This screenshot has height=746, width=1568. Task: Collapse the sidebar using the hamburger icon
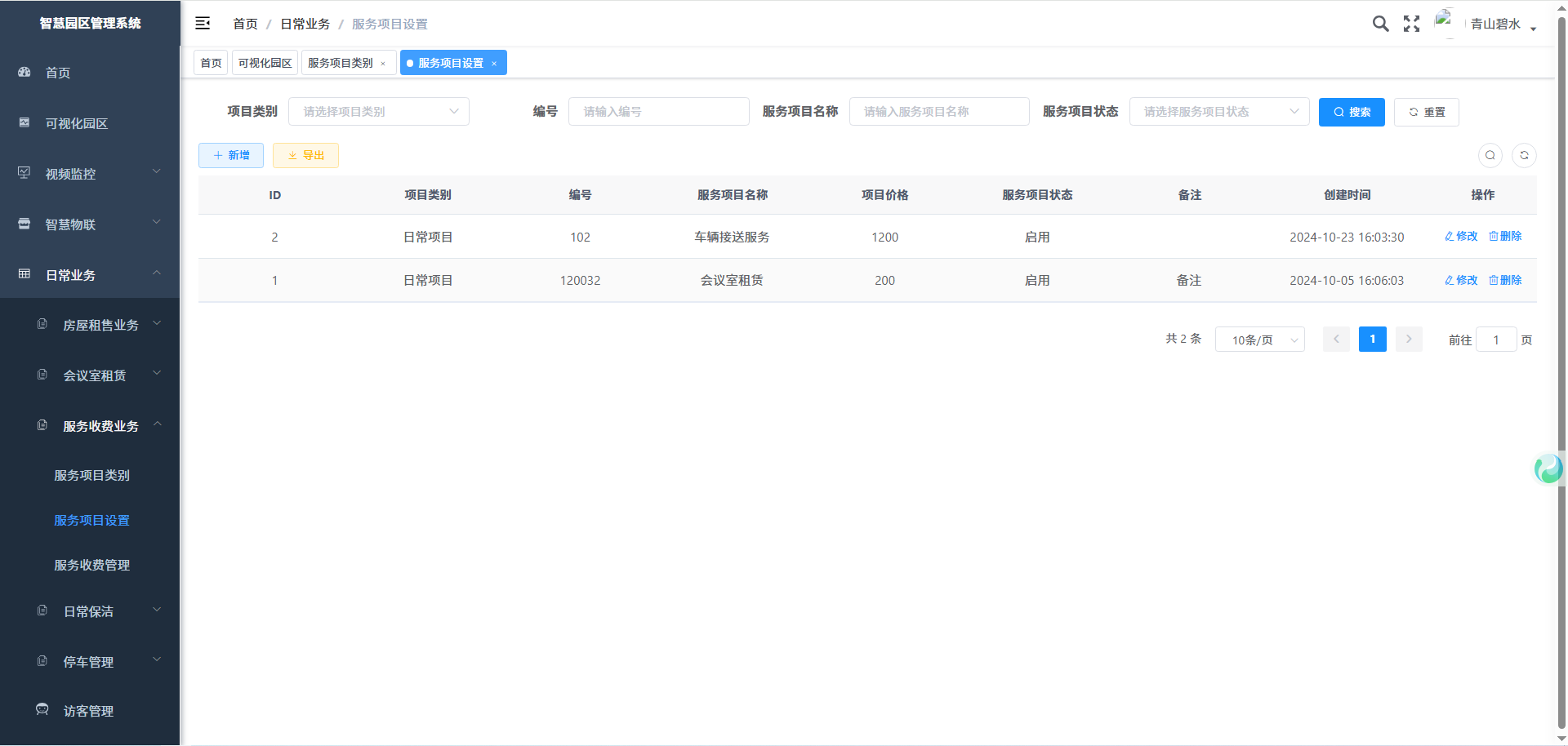203,24
